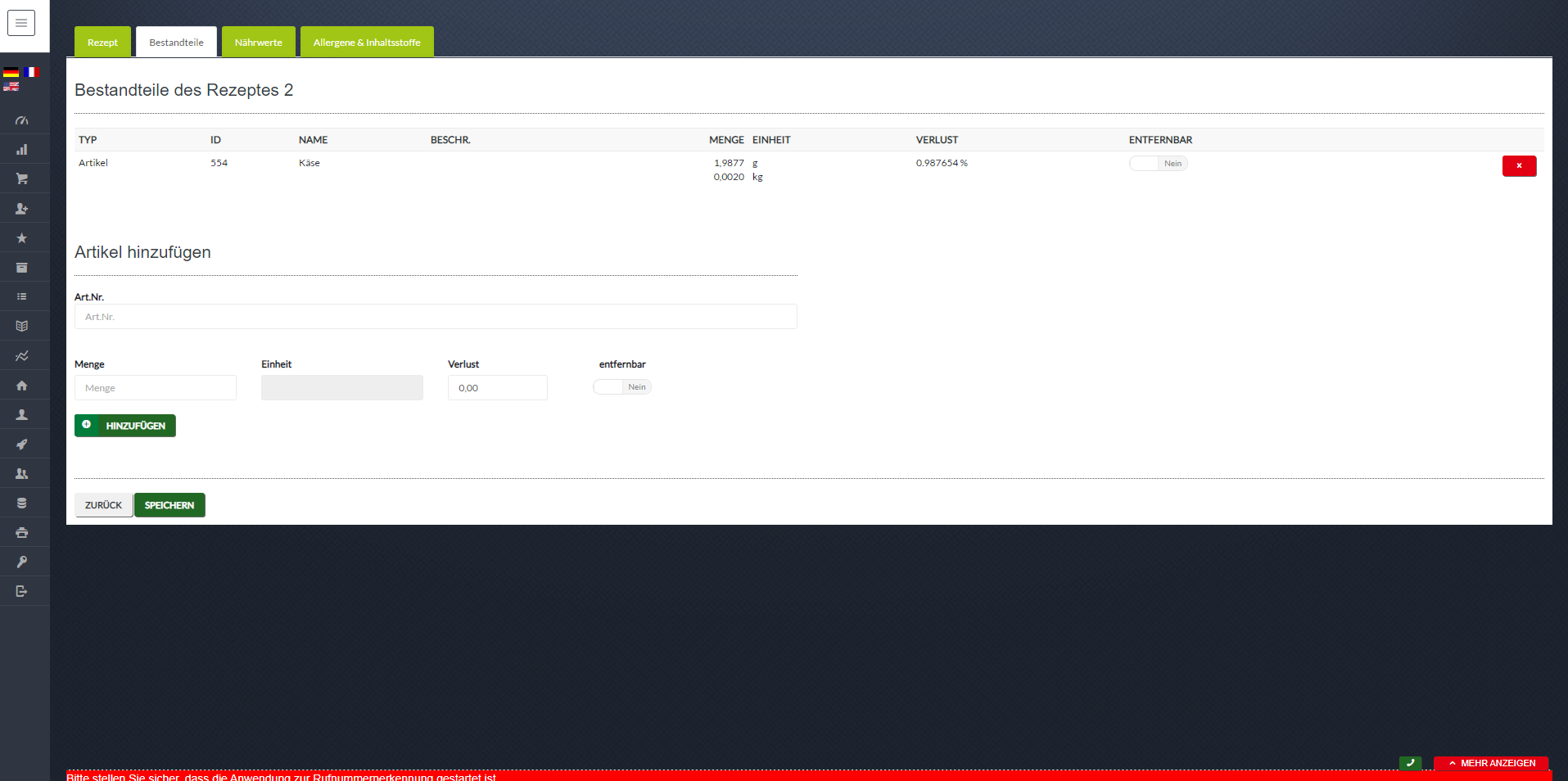Click the NAME column header

[313, 140]
